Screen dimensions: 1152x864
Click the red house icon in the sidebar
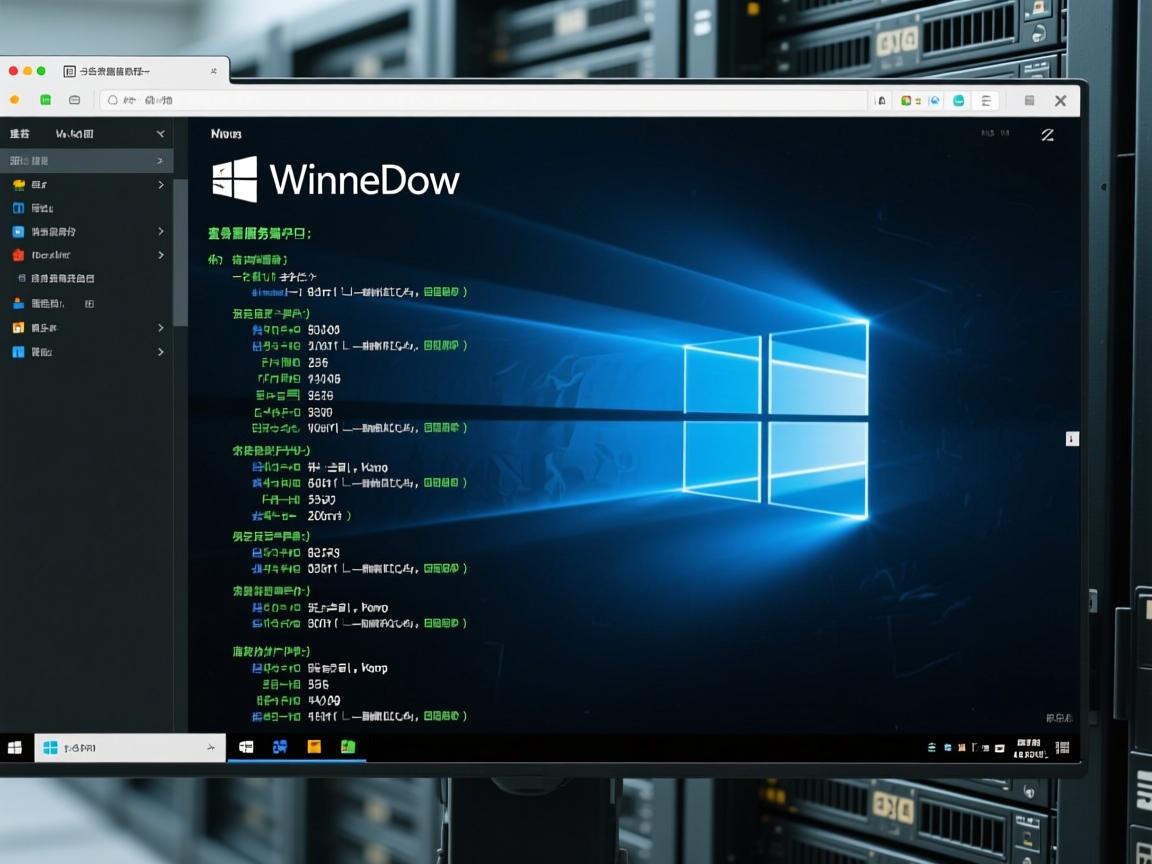pos(18,255)
